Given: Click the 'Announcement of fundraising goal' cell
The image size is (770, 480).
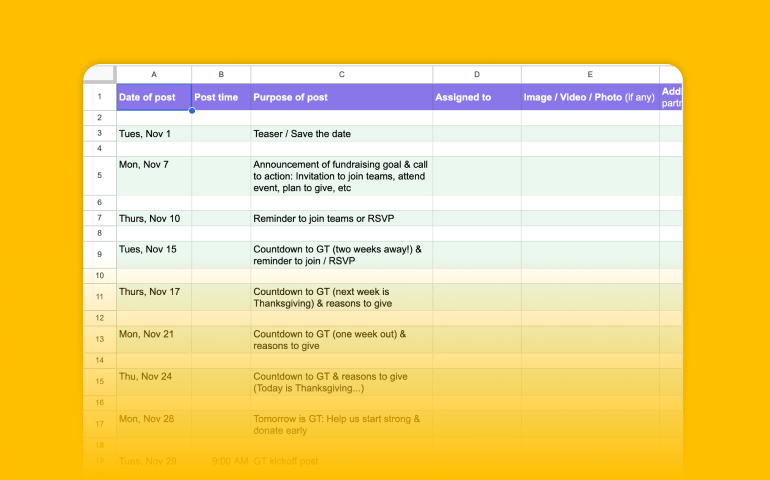Looking at the screenshot, I should [x=341, y=176].
